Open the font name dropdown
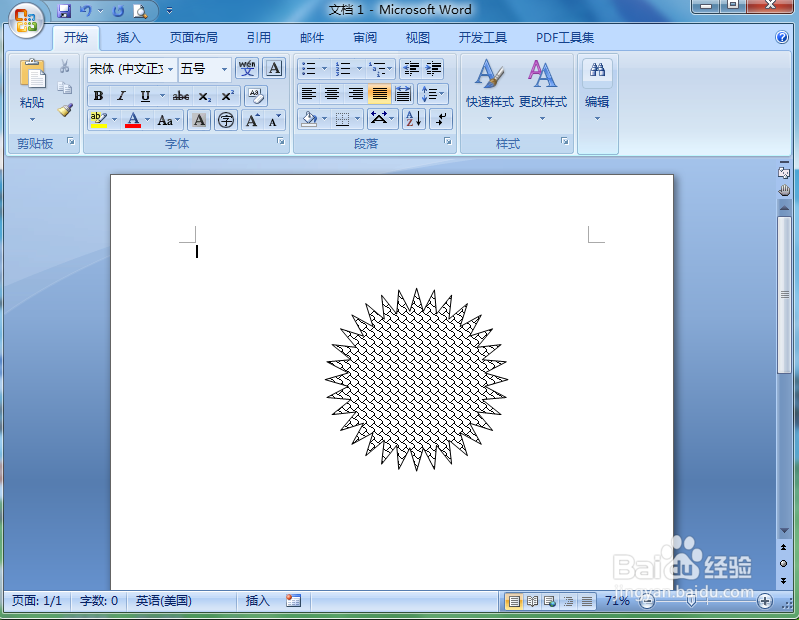Viewport: 799px width, 620px height. 170,69
